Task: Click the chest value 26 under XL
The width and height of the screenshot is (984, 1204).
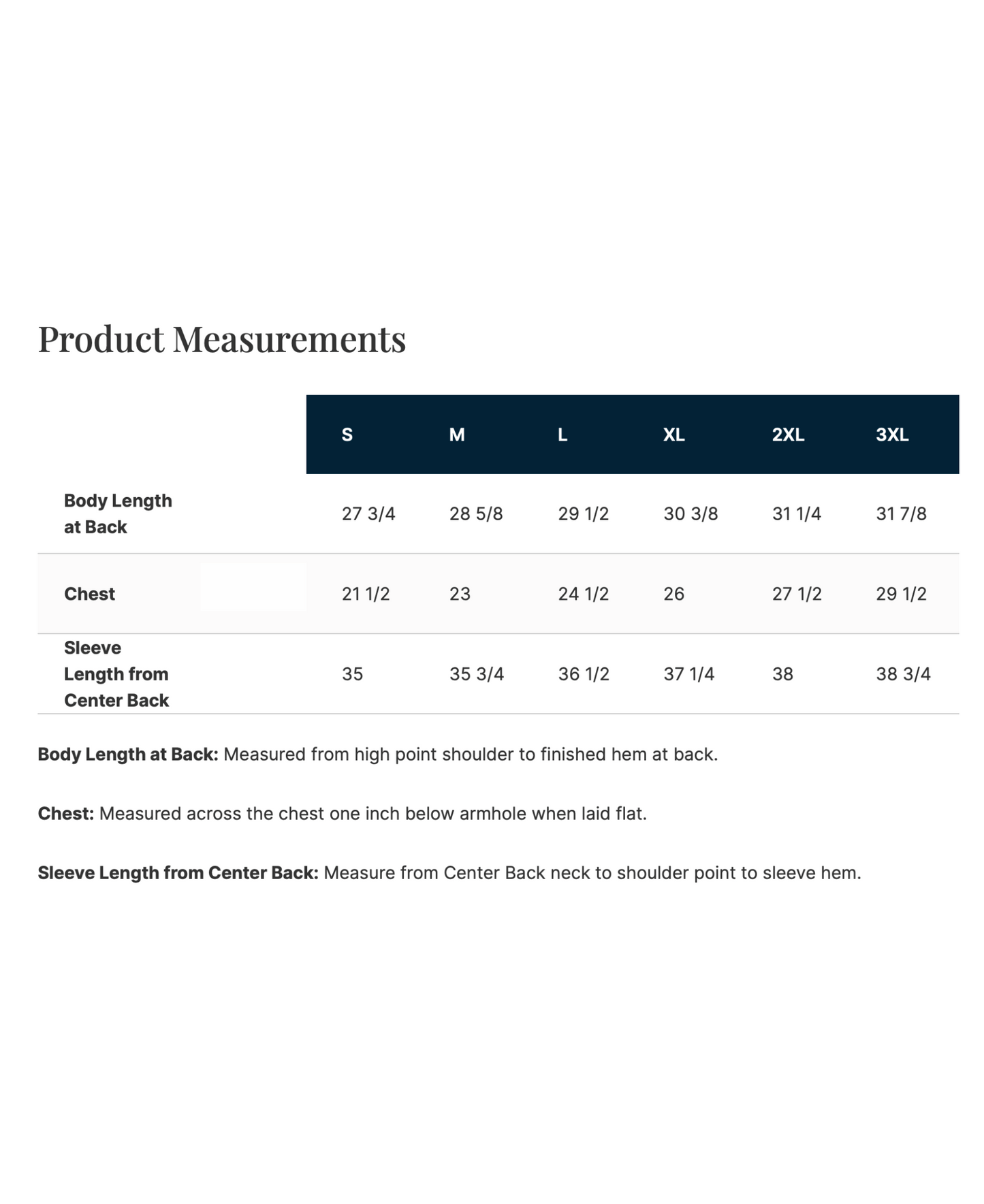Action: (673, 594)
